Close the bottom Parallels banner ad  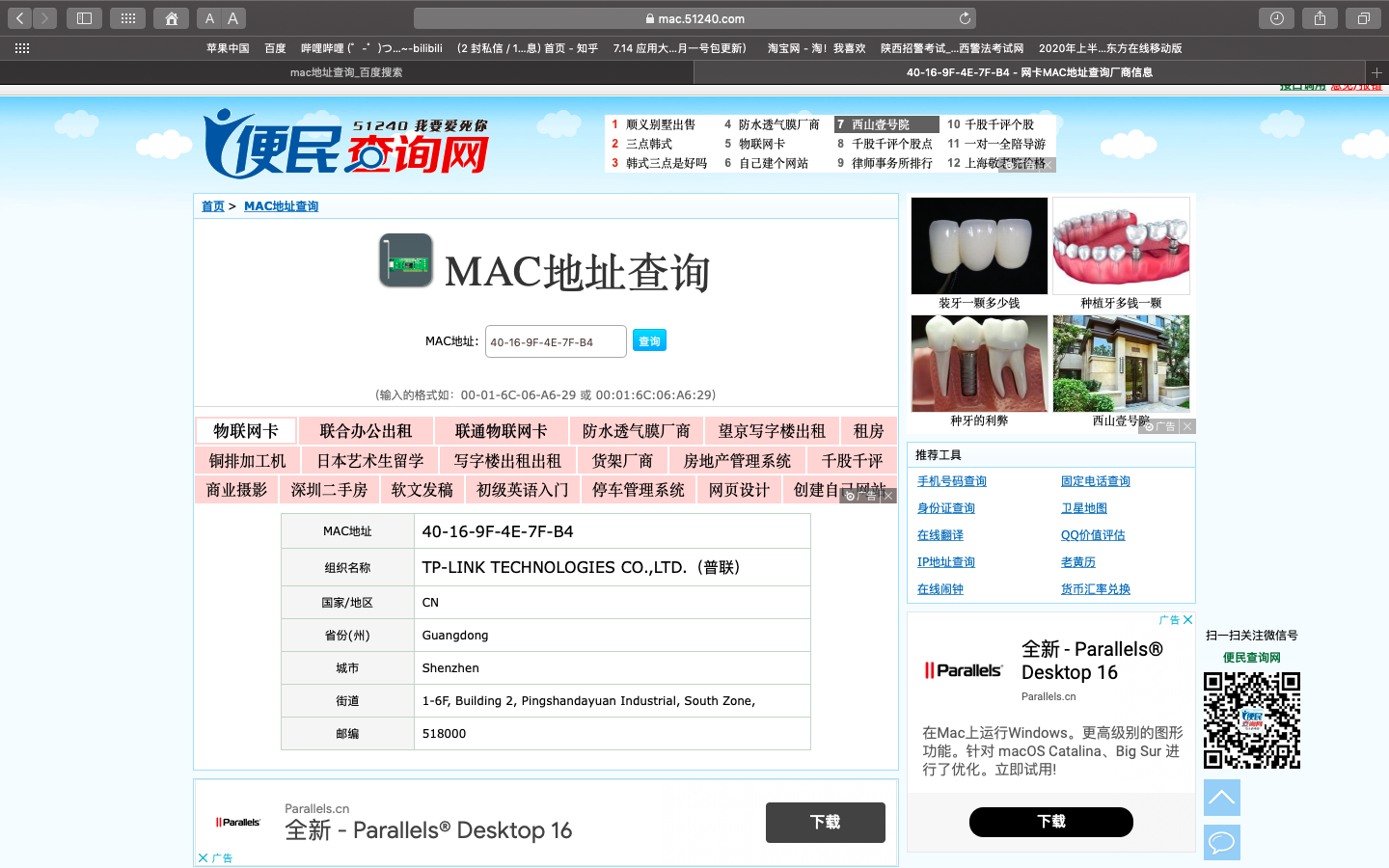click(x=204, y=857)
